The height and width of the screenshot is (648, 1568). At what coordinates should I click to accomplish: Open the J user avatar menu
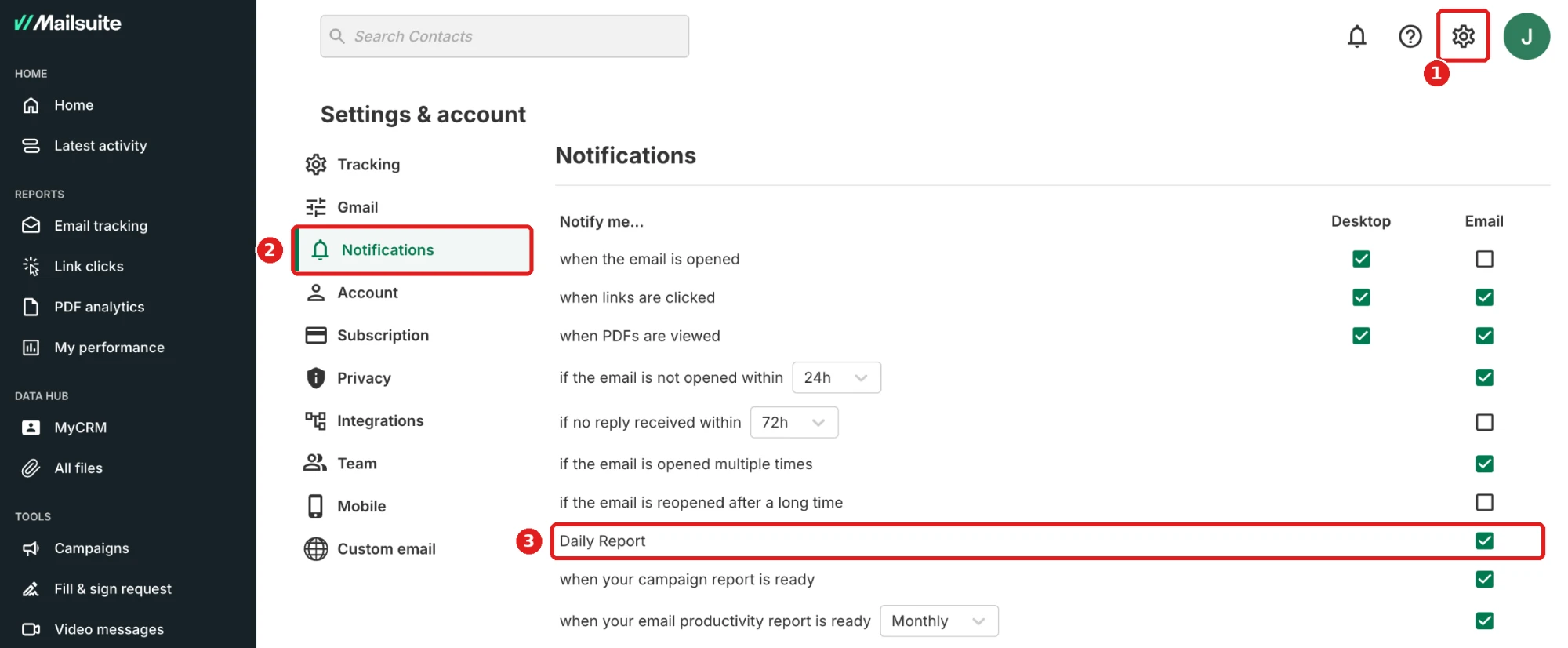[x=1526, y=36]
